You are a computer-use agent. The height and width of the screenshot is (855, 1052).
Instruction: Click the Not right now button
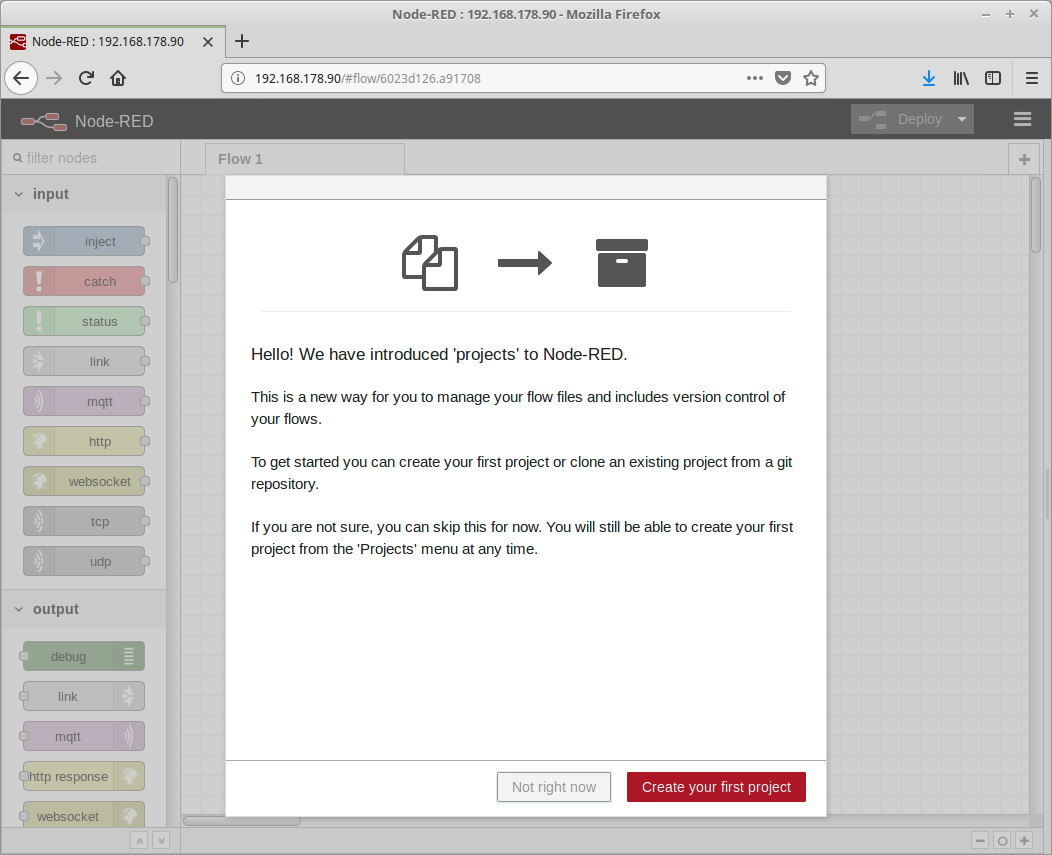point(554,787)
